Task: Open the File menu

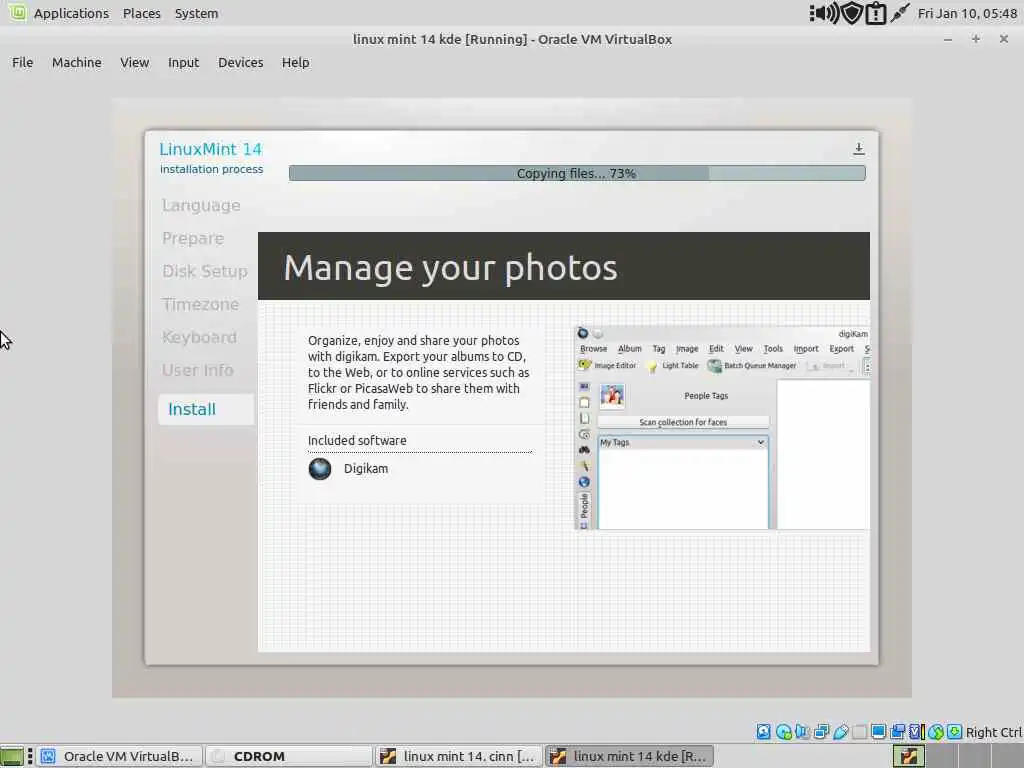Action: coord(22,63)
